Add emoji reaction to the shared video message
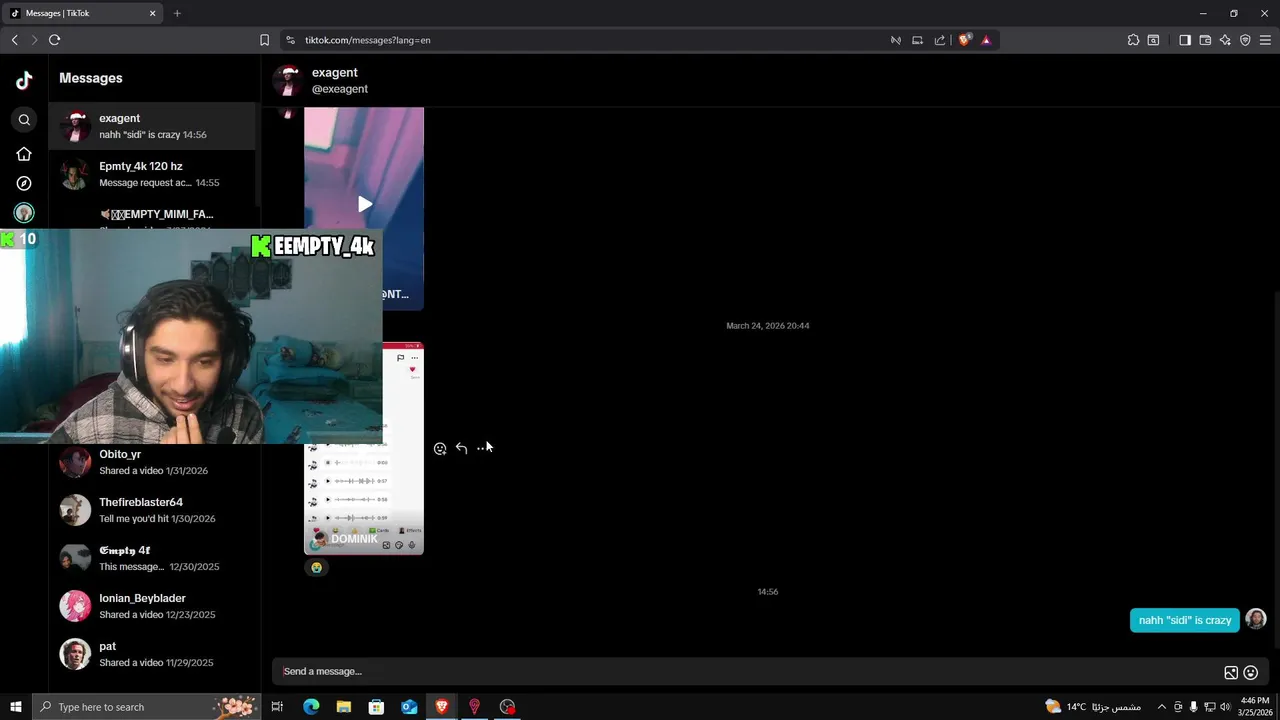 click(x=440, y=448)
